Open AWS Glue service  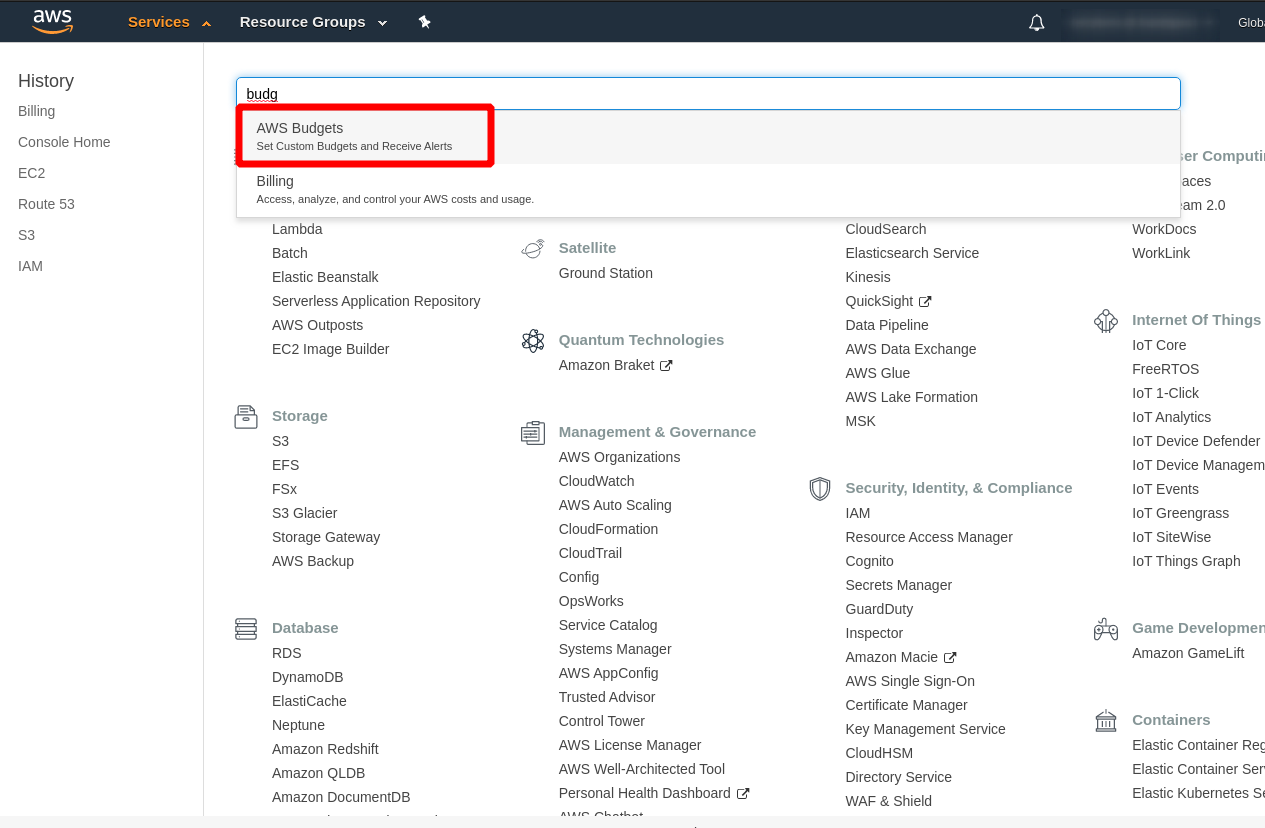click(878, 373)
